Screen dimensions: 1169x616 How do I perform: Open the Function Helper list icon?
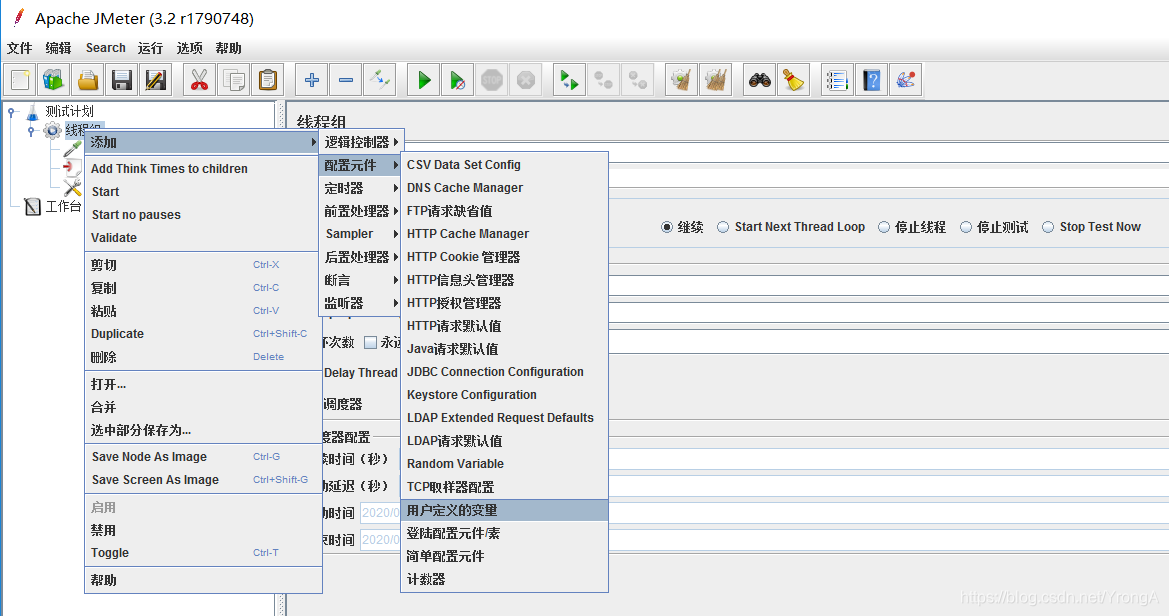coord(837,80)
